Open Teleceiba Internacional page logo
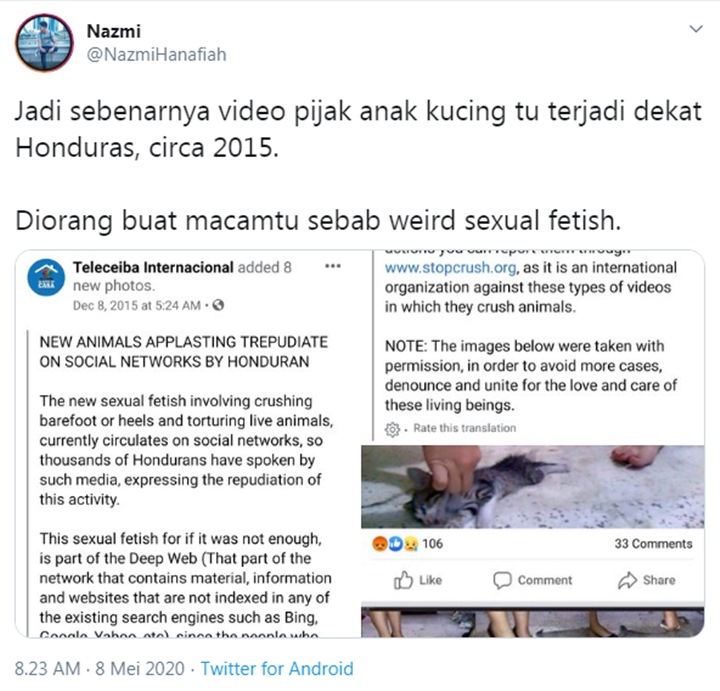The image size is (720, 691). [46, 277]
